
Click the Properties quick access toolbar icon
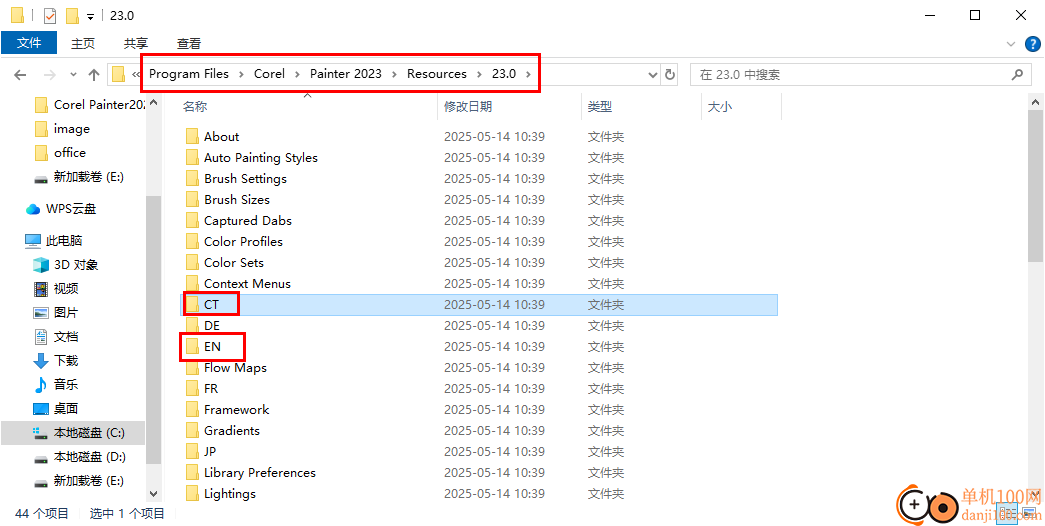click(x=50, y=15)
